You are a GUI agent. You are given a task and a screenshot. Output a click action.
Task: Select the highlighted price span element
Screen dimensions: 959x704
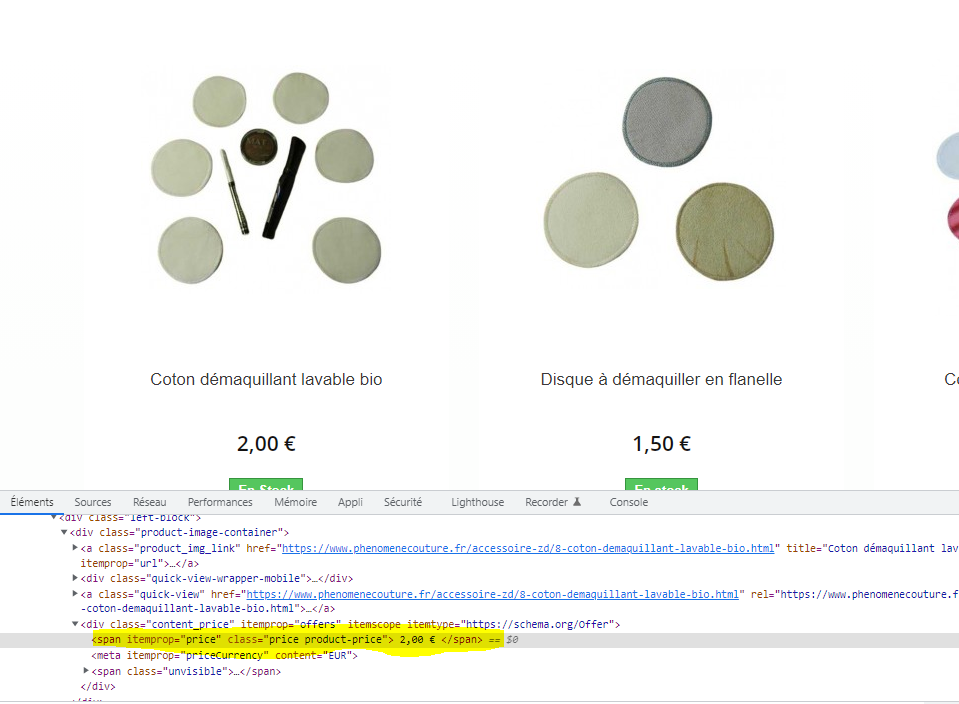(300, 639)
